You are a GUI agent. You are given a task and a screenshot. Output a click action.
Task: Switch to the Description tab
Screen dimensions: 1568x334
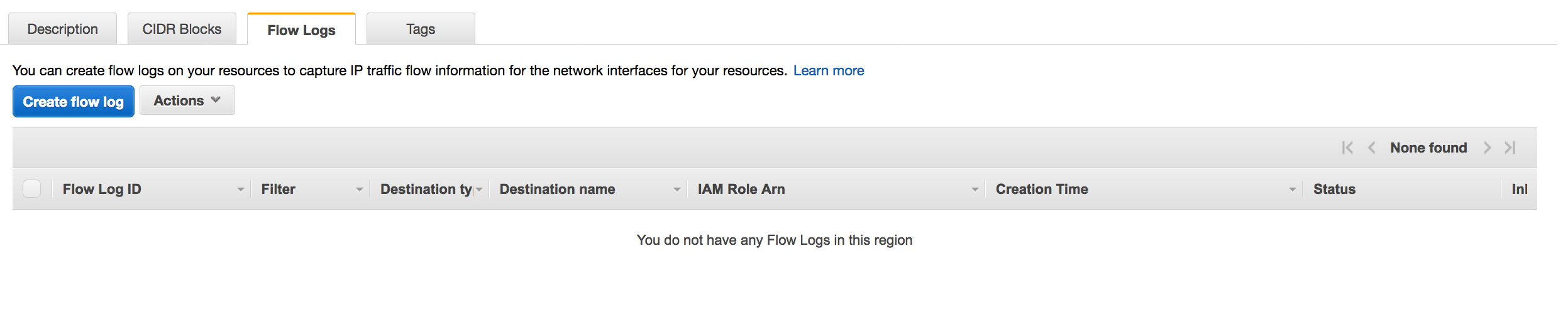62,29
